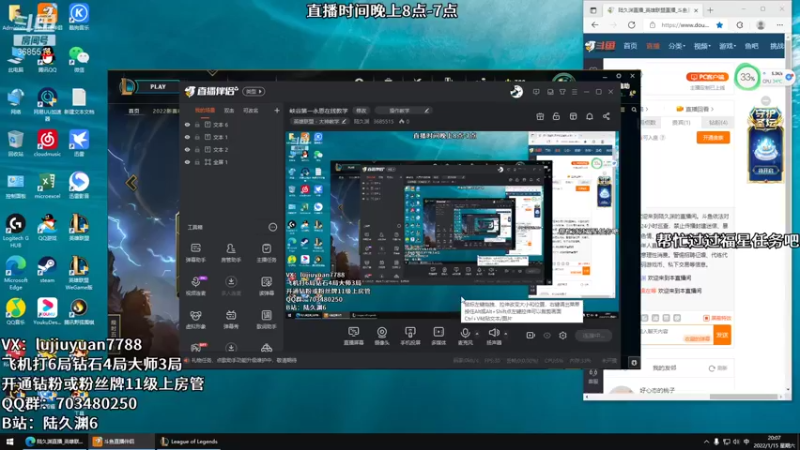
Task: Toggle visibility of layer 文本 2
Action: point(187,149)
